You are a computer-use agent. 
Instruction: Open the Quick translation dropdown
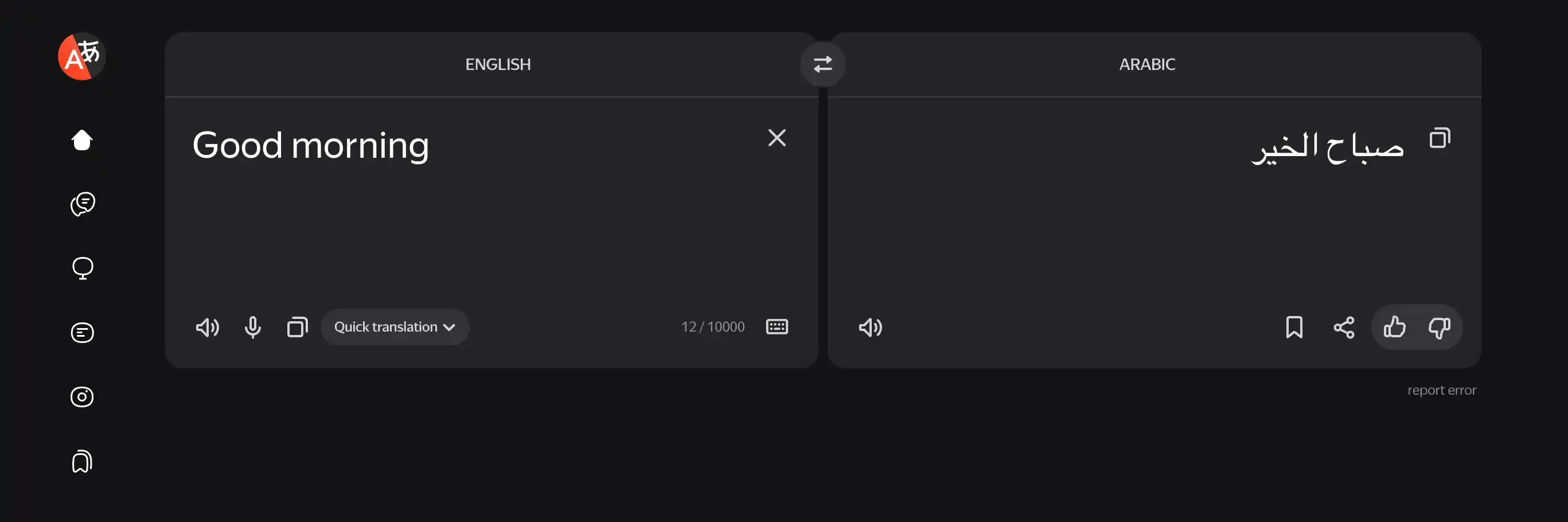pyautogui.click(x=395, y=326)
